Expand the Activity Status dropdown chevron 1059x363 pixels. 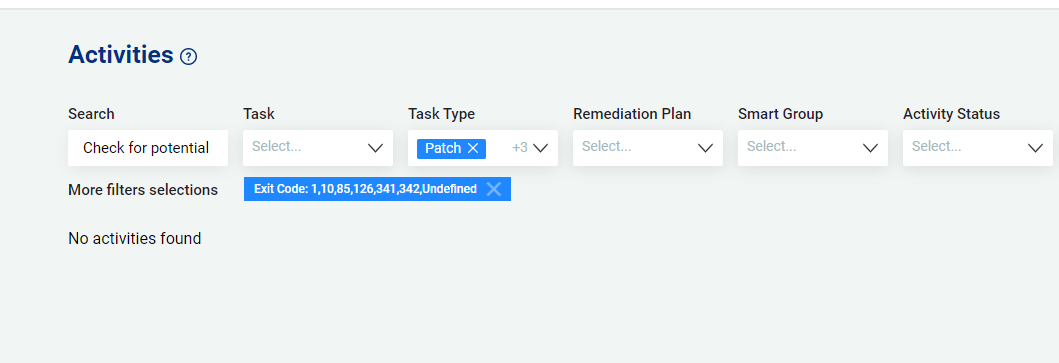1035,148
